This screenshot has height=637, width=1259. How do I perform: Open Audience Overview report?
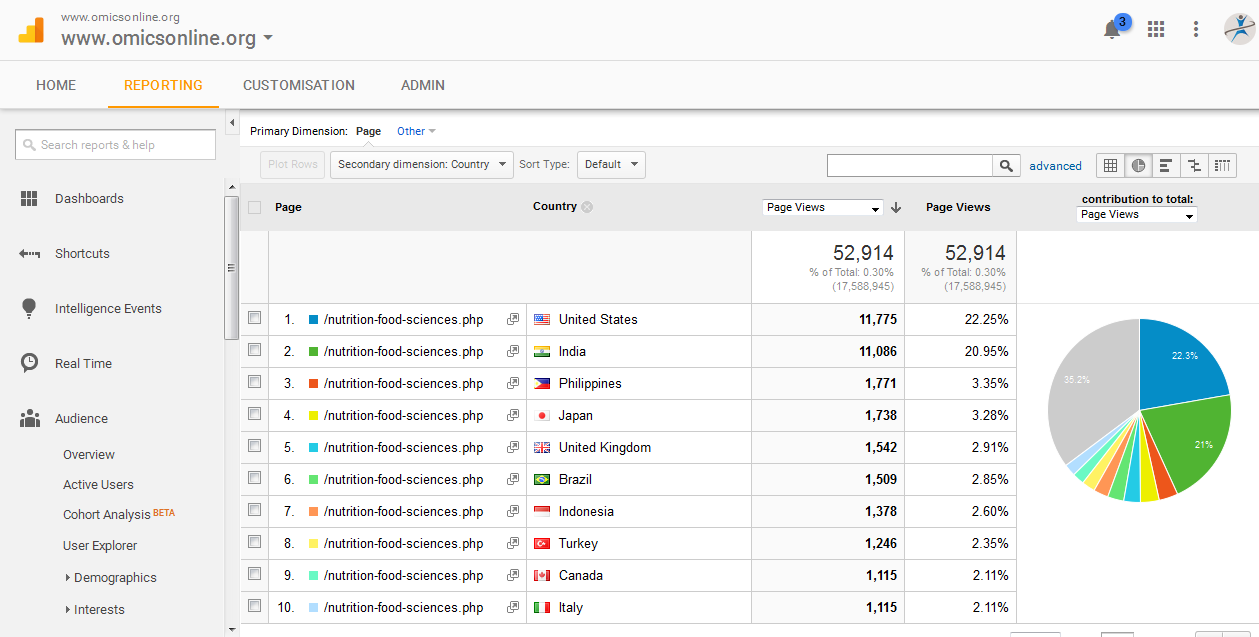point(89,455)
